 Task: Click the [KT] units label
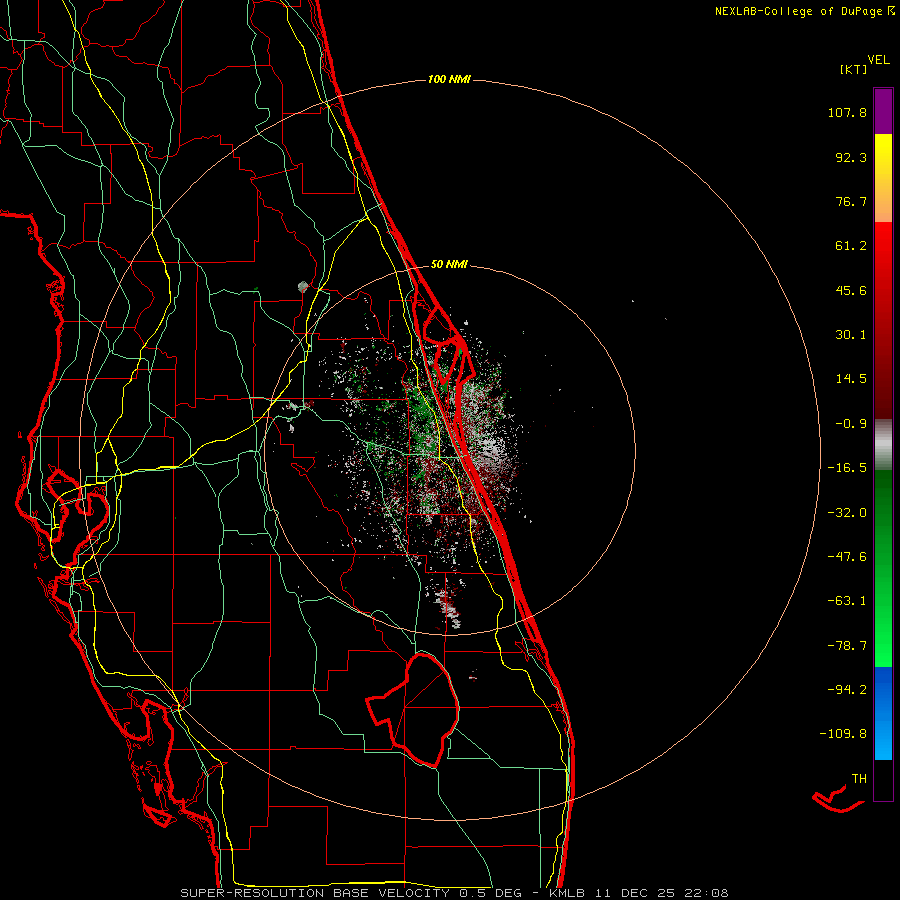pyautogui.click(x=854, y=69)
